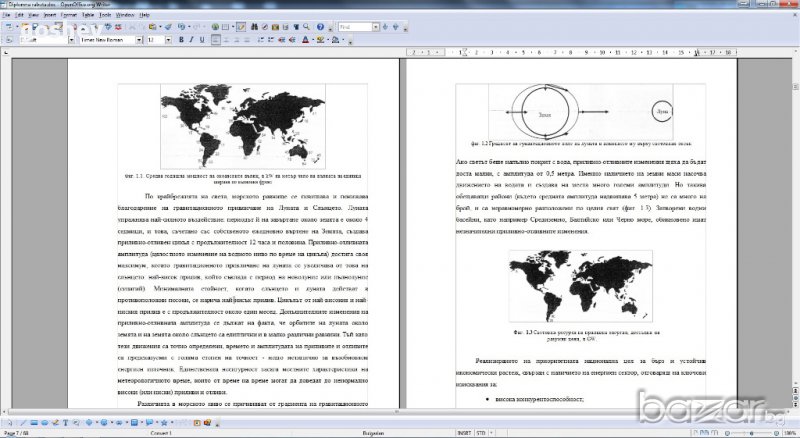Click the Highlighting icon
Viewport: 800px width, 438px height.
click(320, 41)
